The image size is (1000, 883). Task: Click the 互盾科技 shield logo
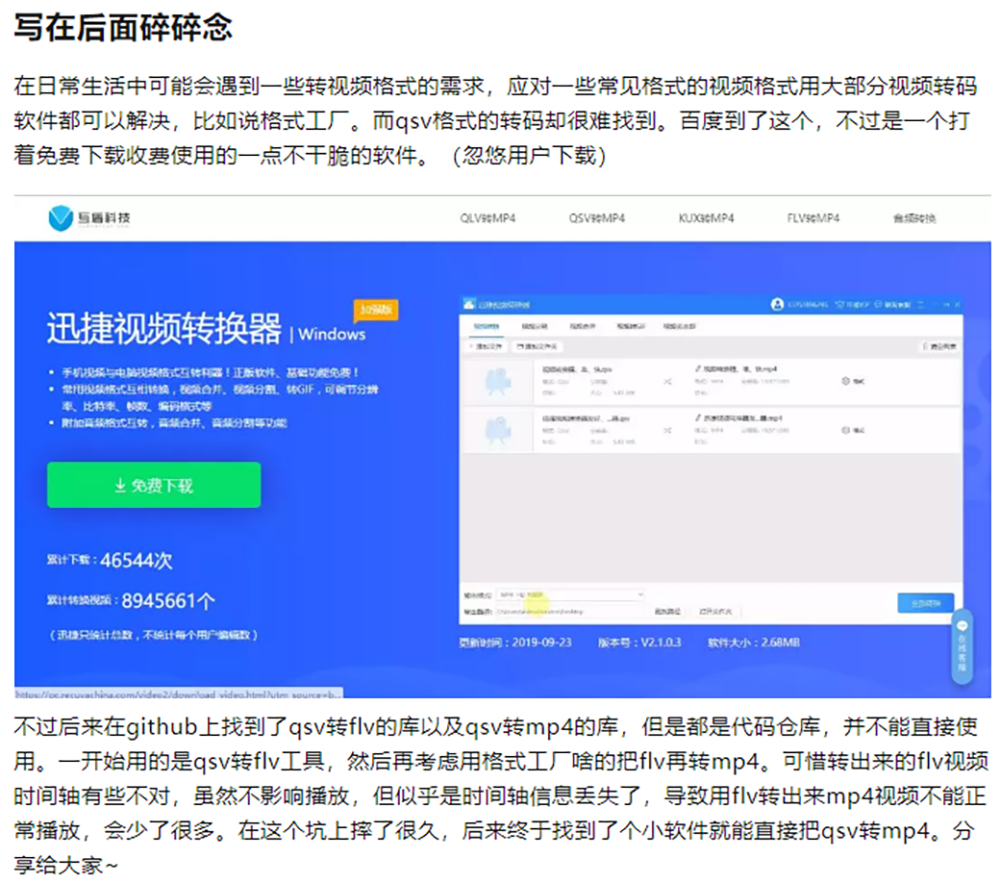point(61,218)
